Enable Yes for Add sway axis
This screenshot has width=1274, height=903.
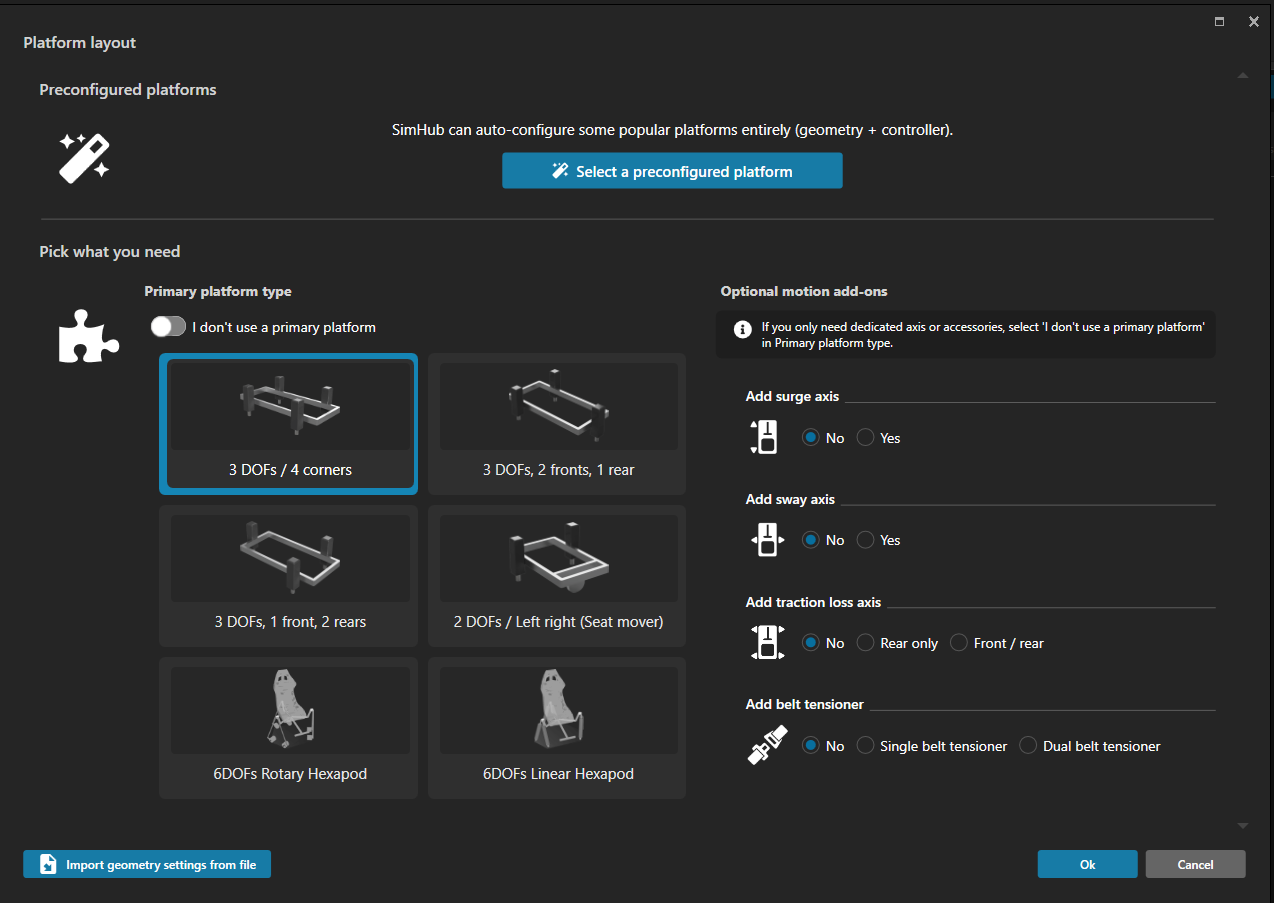pos(866,540)
